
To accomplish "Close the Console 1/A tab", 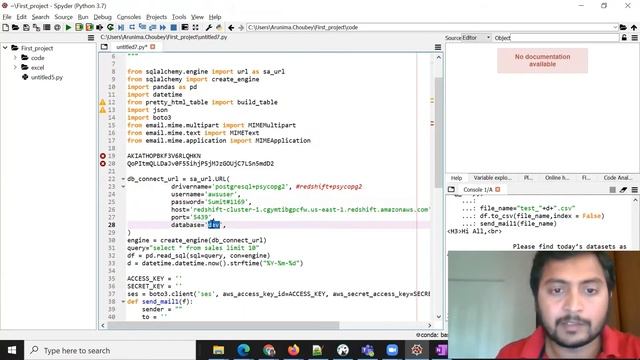I will [x=498, y=189].
